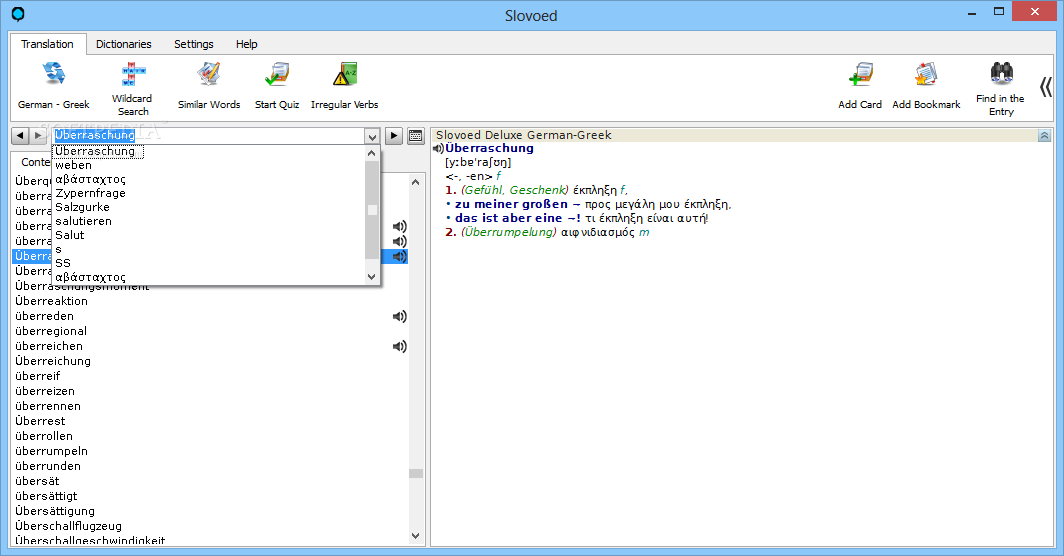
Task: Open the on-screen keyboard icon
Action: pos(416,135)
